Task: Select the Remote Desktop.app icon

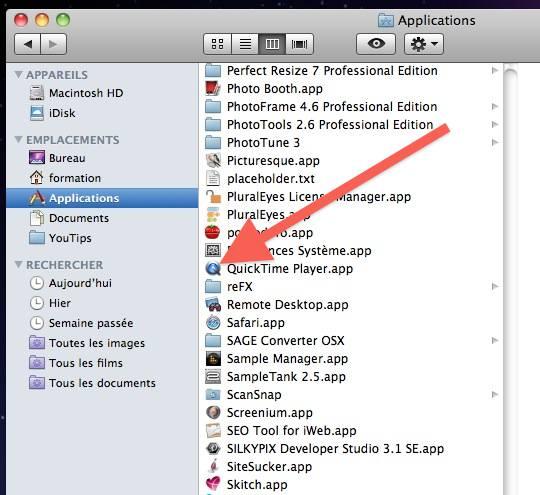Action: pyautogui.click(x=213, y=305)
